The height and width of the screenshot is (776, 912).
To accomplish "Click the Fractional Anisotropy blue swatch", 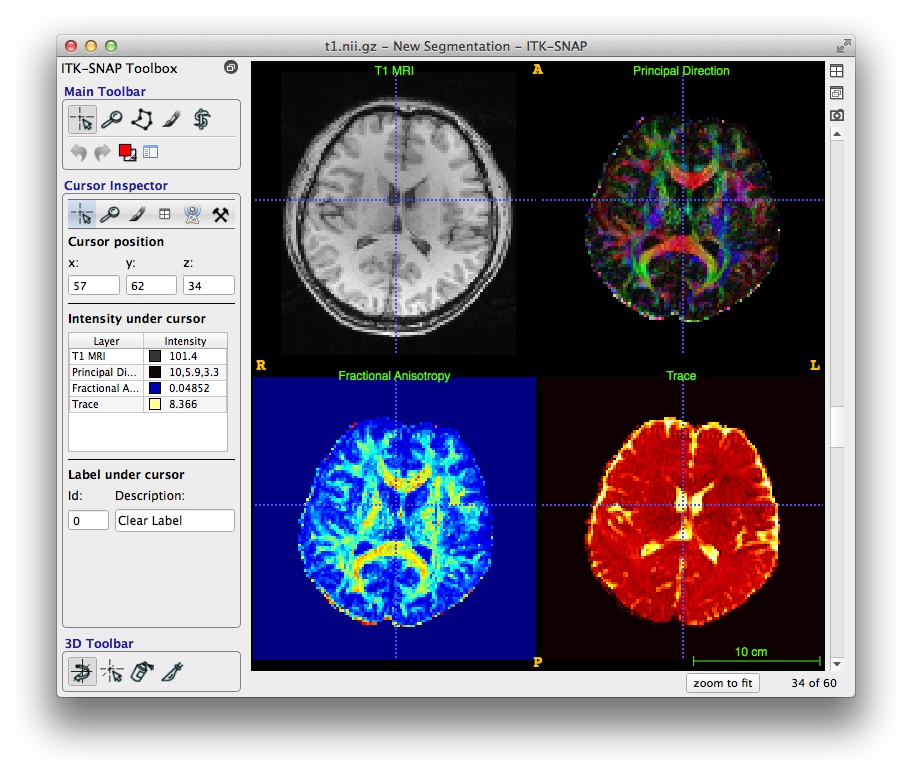I will coord(155,388).
